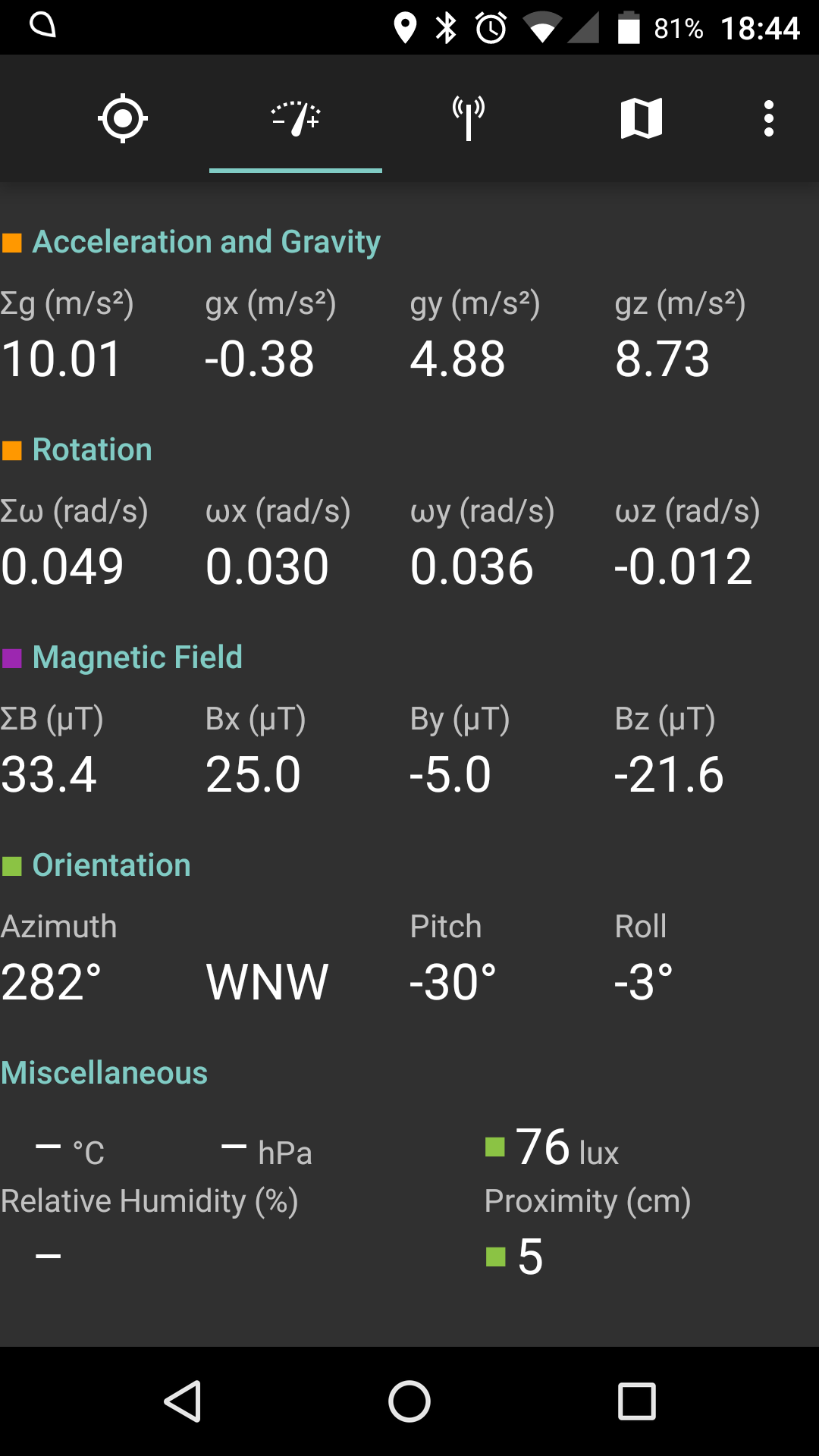819x1456 pixels.
Task: Open the GPS location target tab
Action: coord(122,118)
